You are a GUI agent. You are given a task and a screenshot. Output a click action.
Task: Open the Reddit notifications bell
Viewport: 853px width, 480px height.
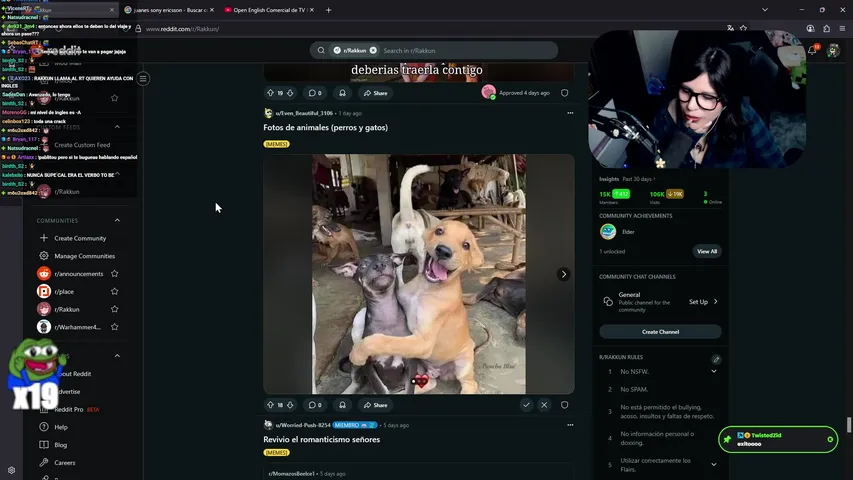[x=812, y=50]
